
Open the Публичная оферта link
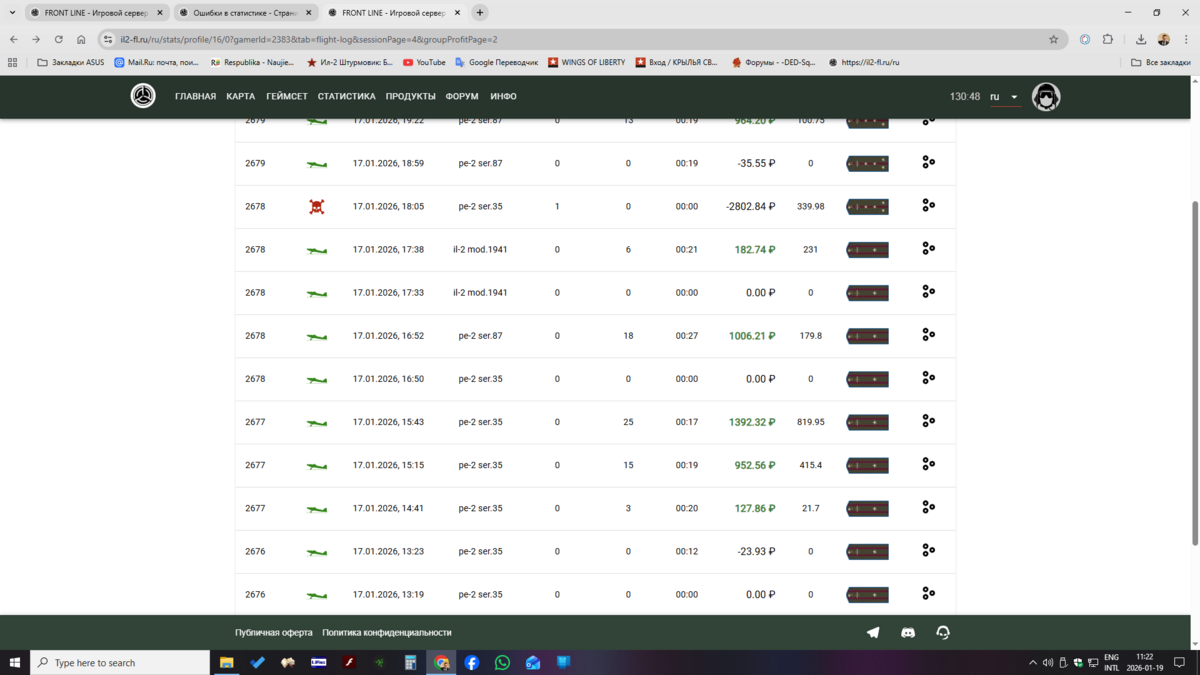pos(273,633)
